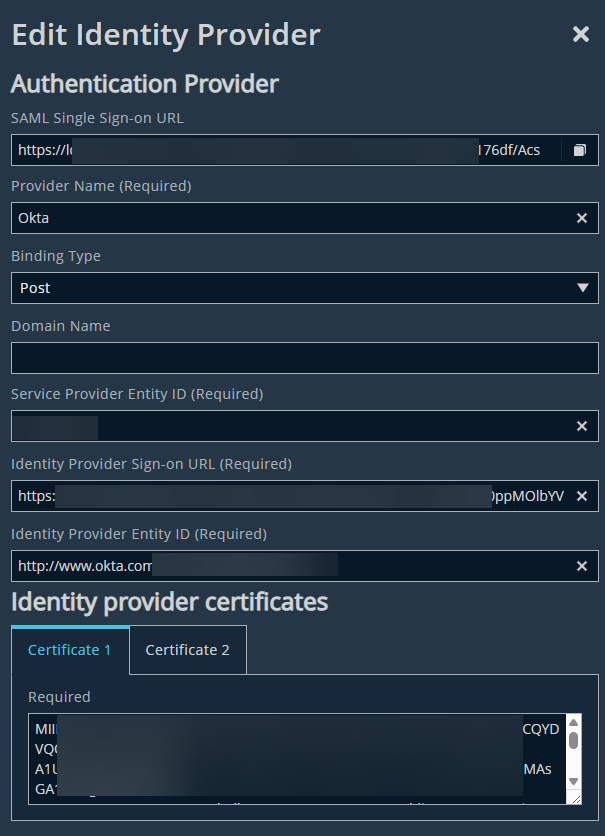The width and height of the screenshot is (605, 836).
Task: Click the Domain Name label
Action: point(61,326)
